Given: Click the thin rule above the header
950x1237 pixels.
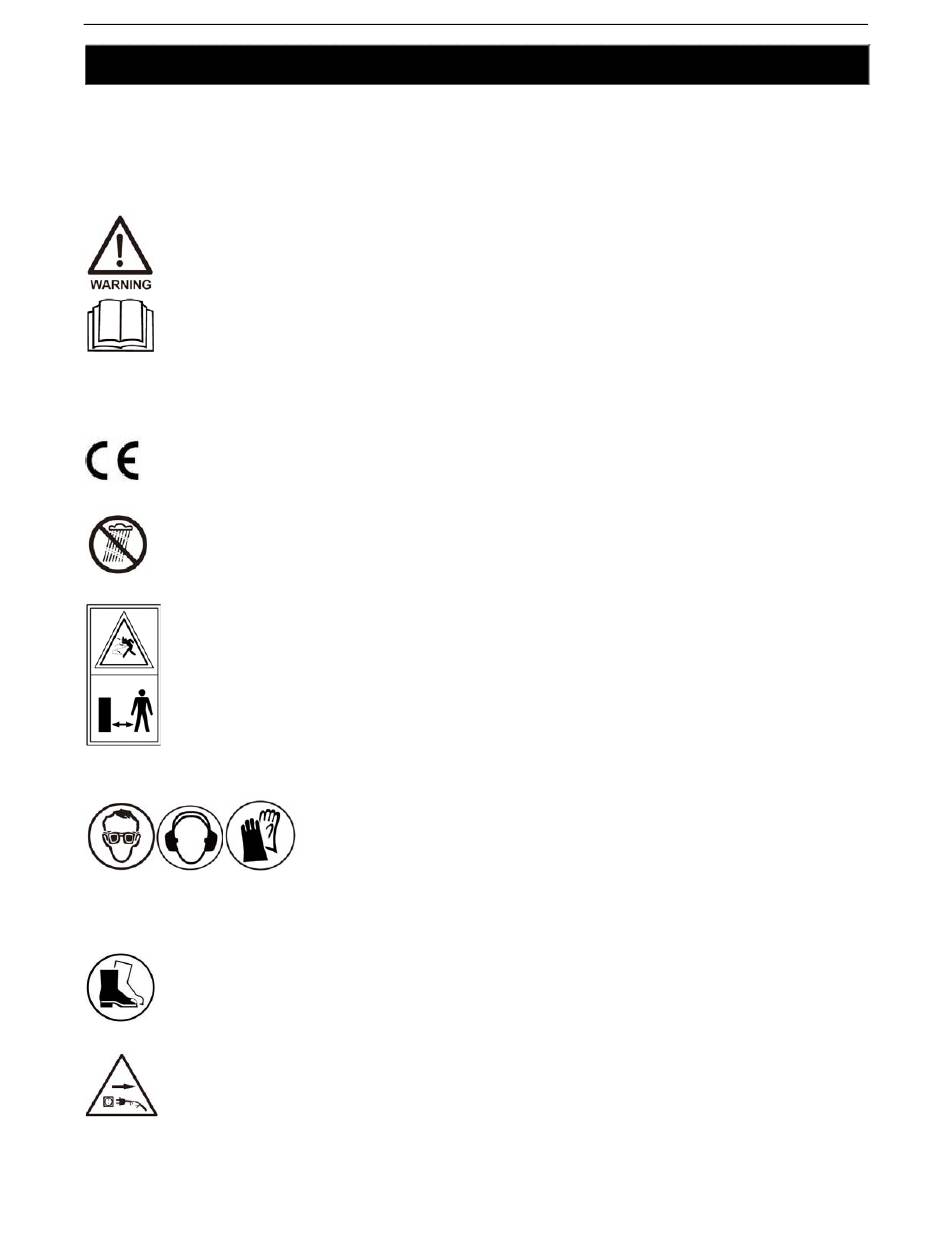Looking at the screenshot, I should pyautogui.click(x=476, y=25).
